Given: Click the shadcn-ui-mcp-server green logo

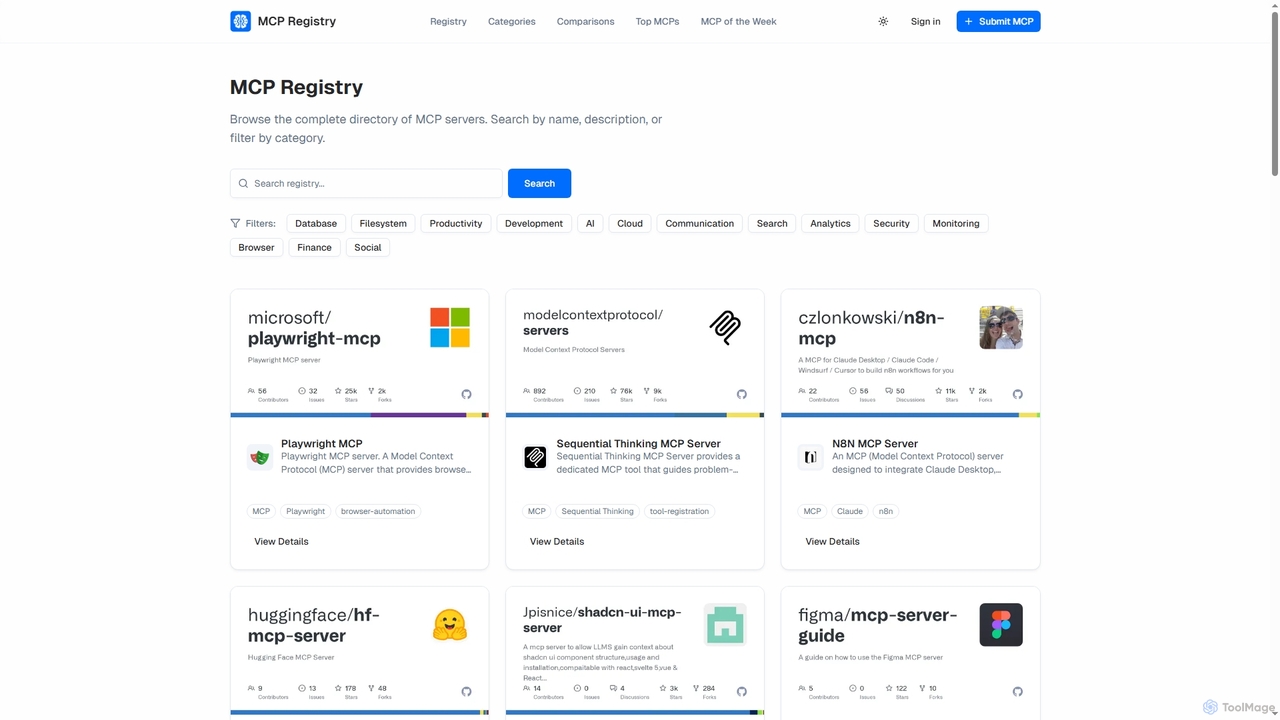Looking at the screenshot, I should click(x=725, y=625).
